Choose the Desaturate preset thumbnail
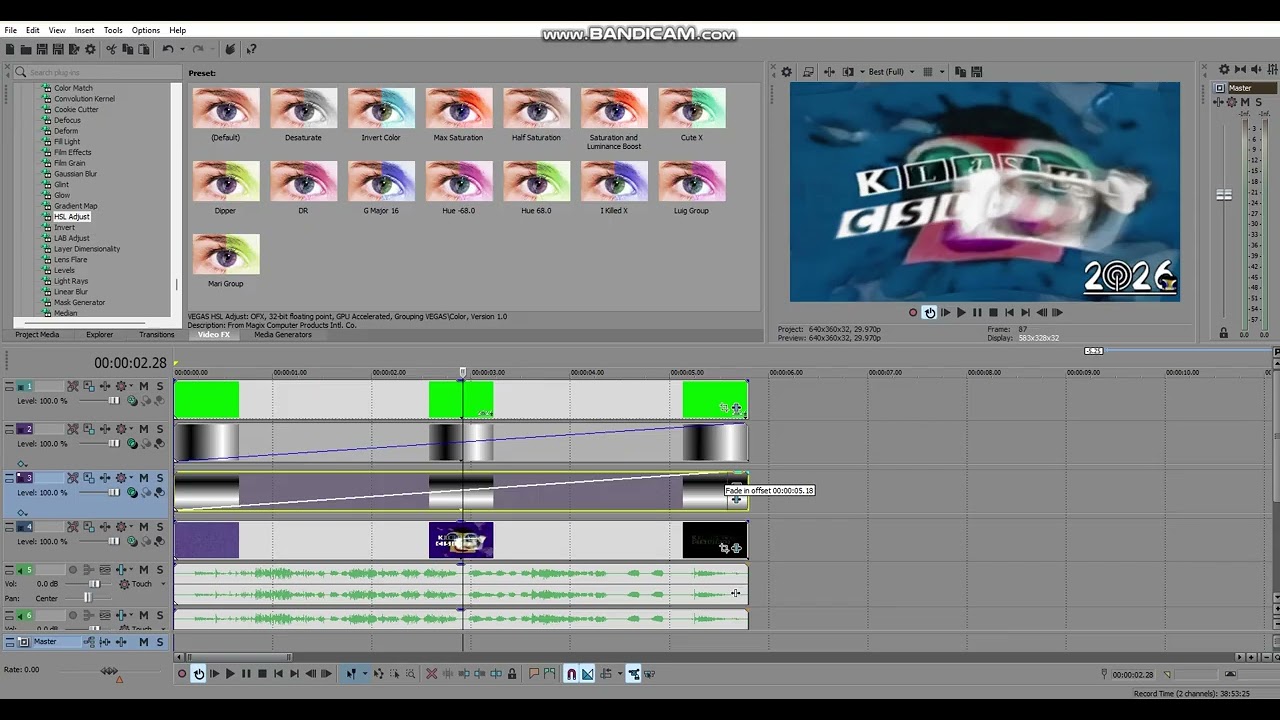 coord(303,108)
